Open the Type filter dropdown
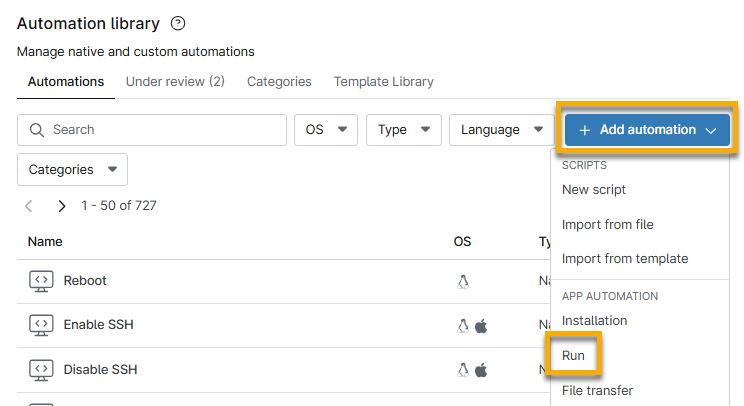This screenshot has height=406, width=744. 404,130
